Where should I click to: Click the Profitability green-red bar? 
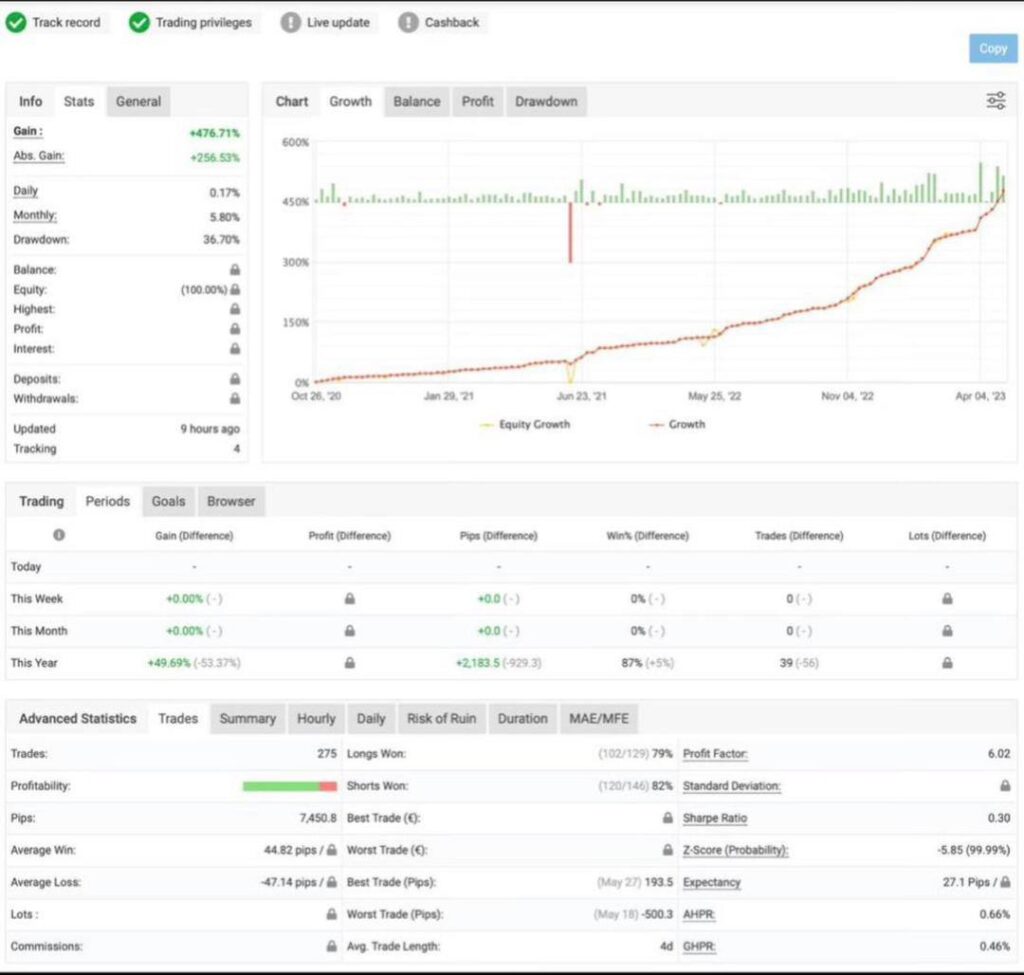289,786
